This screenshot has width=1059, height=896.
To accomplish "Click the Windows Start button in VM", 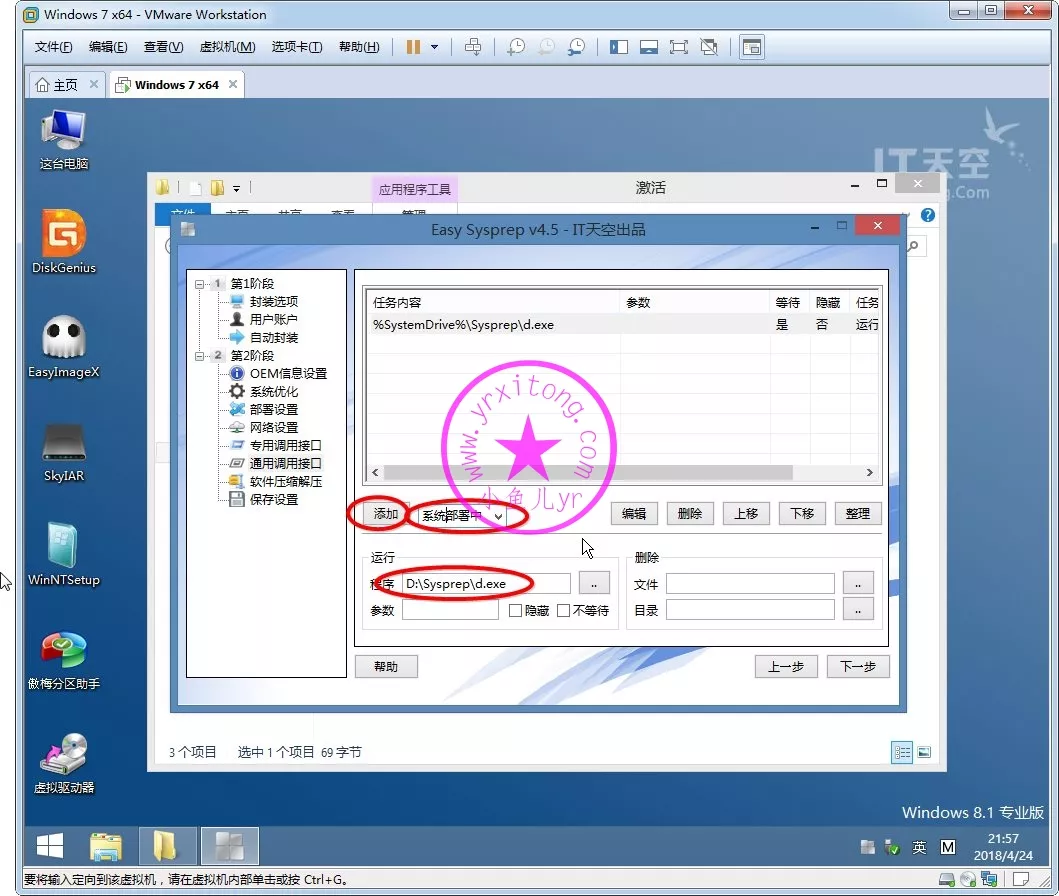I will coord(50,846).
